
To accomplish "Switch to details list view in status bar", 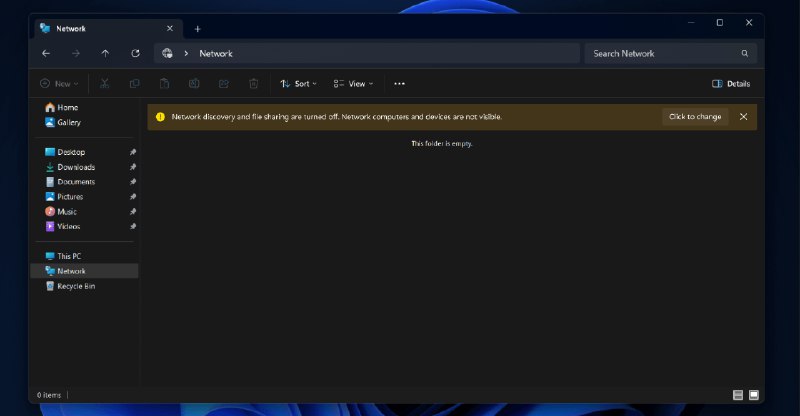I will [x=738, y=395].
